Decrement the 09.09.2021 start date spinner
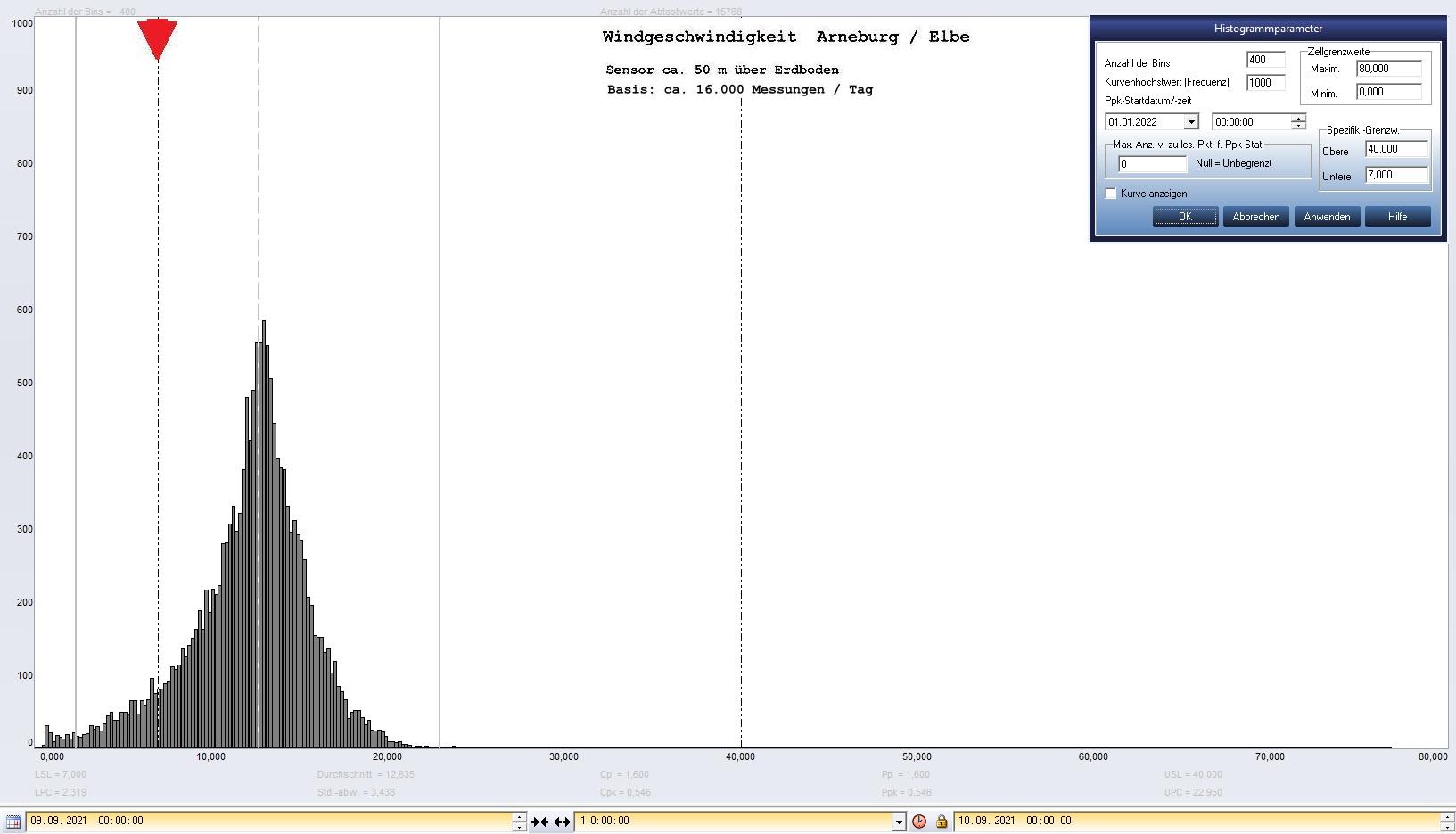Screen dimensions: 1456x834 [x=519, y=826]
